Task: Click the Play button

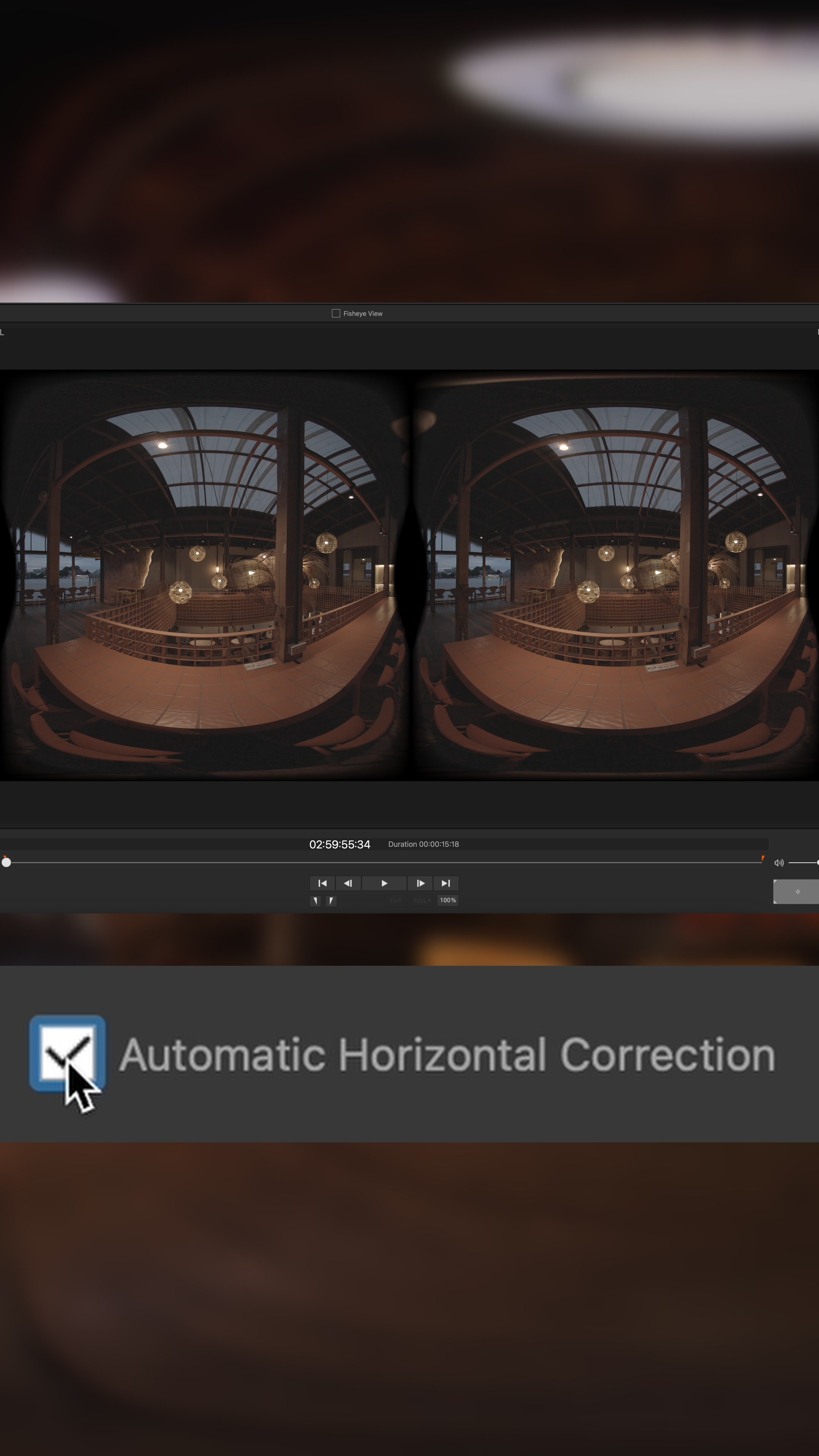Action: tap(384, 883)
